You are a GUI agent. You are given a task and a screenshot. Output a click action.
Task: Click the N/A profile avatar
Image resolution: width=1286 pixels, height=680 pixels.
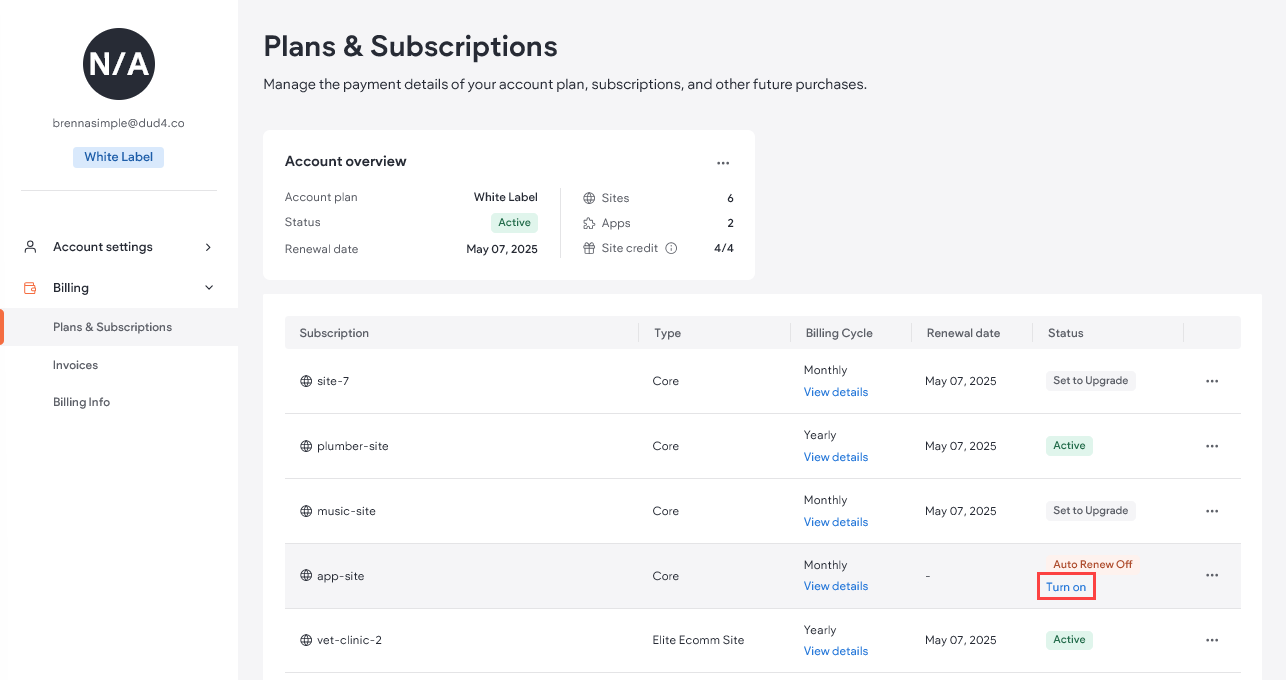pyautogui.click(x=118, y=63)
